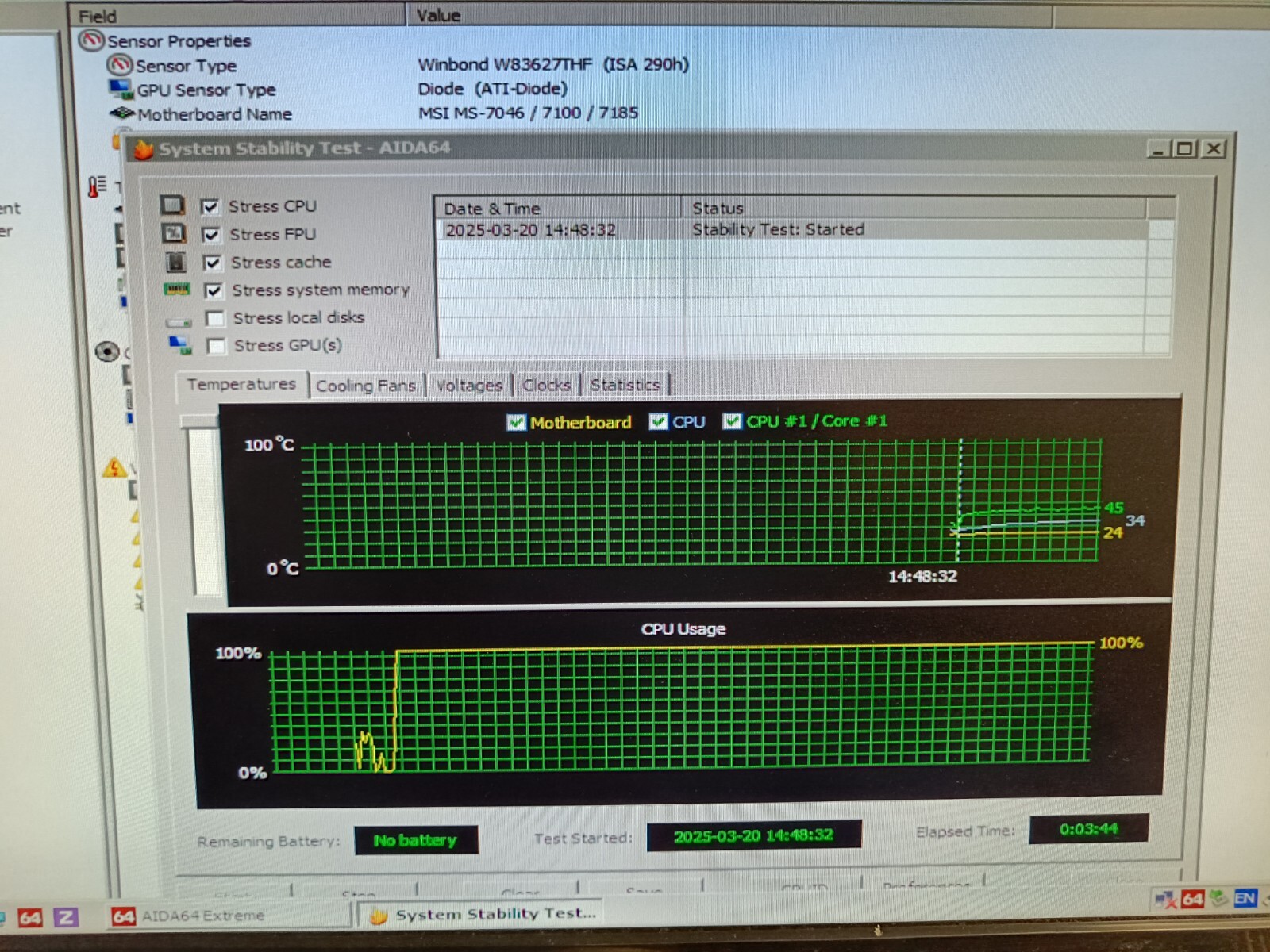Switch to the Clocks tab
This screenshot has height=952, width=1270.
pos(547,385)
